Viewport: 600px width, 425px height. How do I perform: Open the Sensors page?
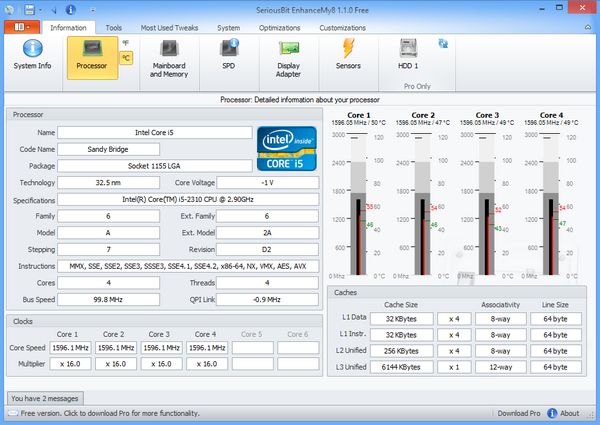click(x=348, y=55)
